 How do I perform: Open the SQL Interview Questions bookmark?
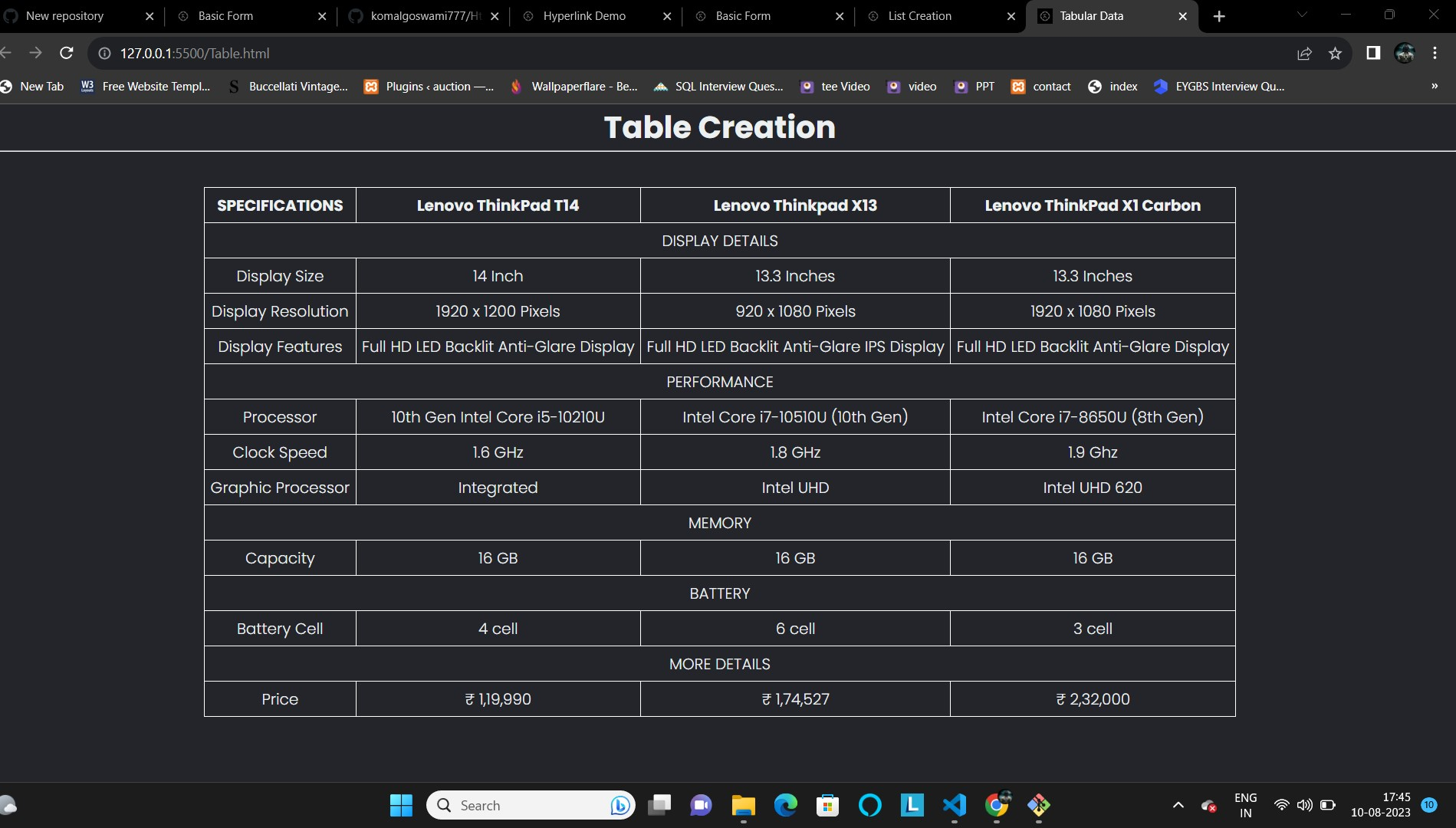click(x=718, y=87)
